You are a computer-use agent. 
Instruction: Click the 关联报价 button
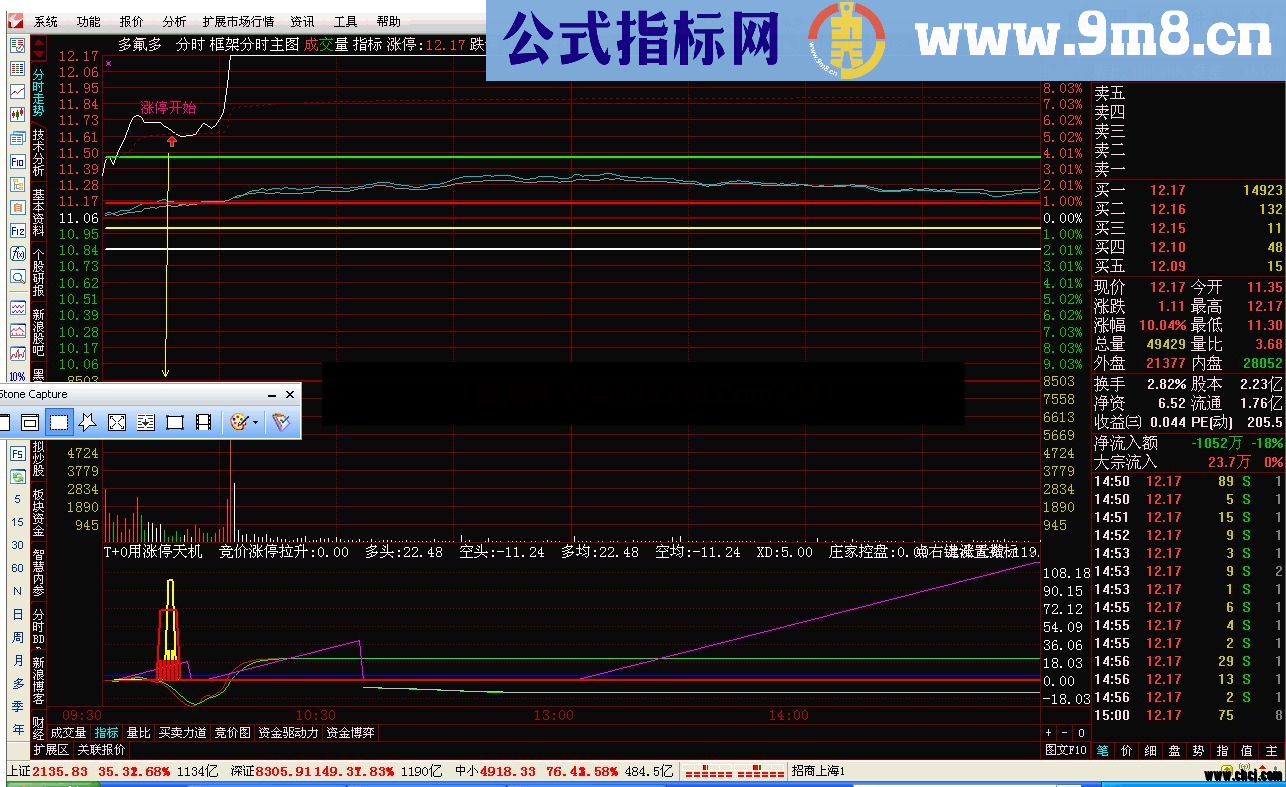(x=101, y=749)
